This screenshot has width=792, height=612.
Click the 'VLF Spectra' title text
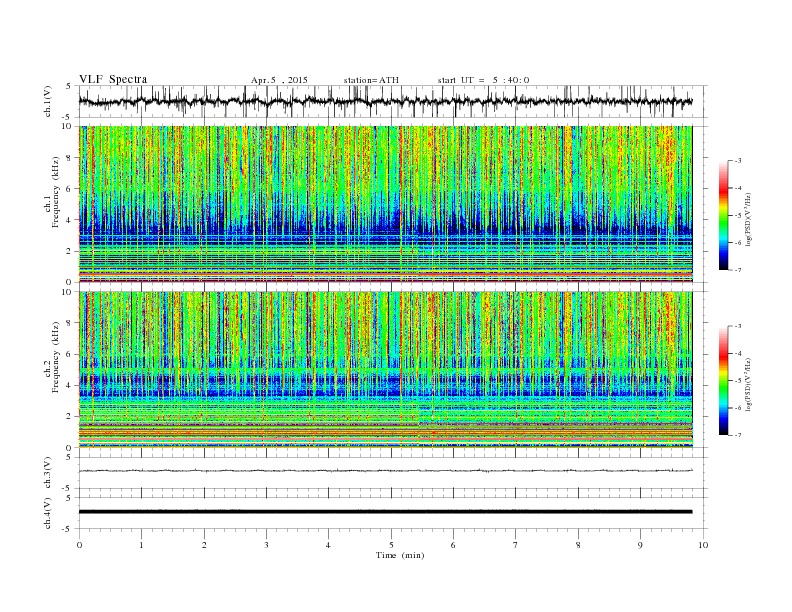[x=113, y=79]
